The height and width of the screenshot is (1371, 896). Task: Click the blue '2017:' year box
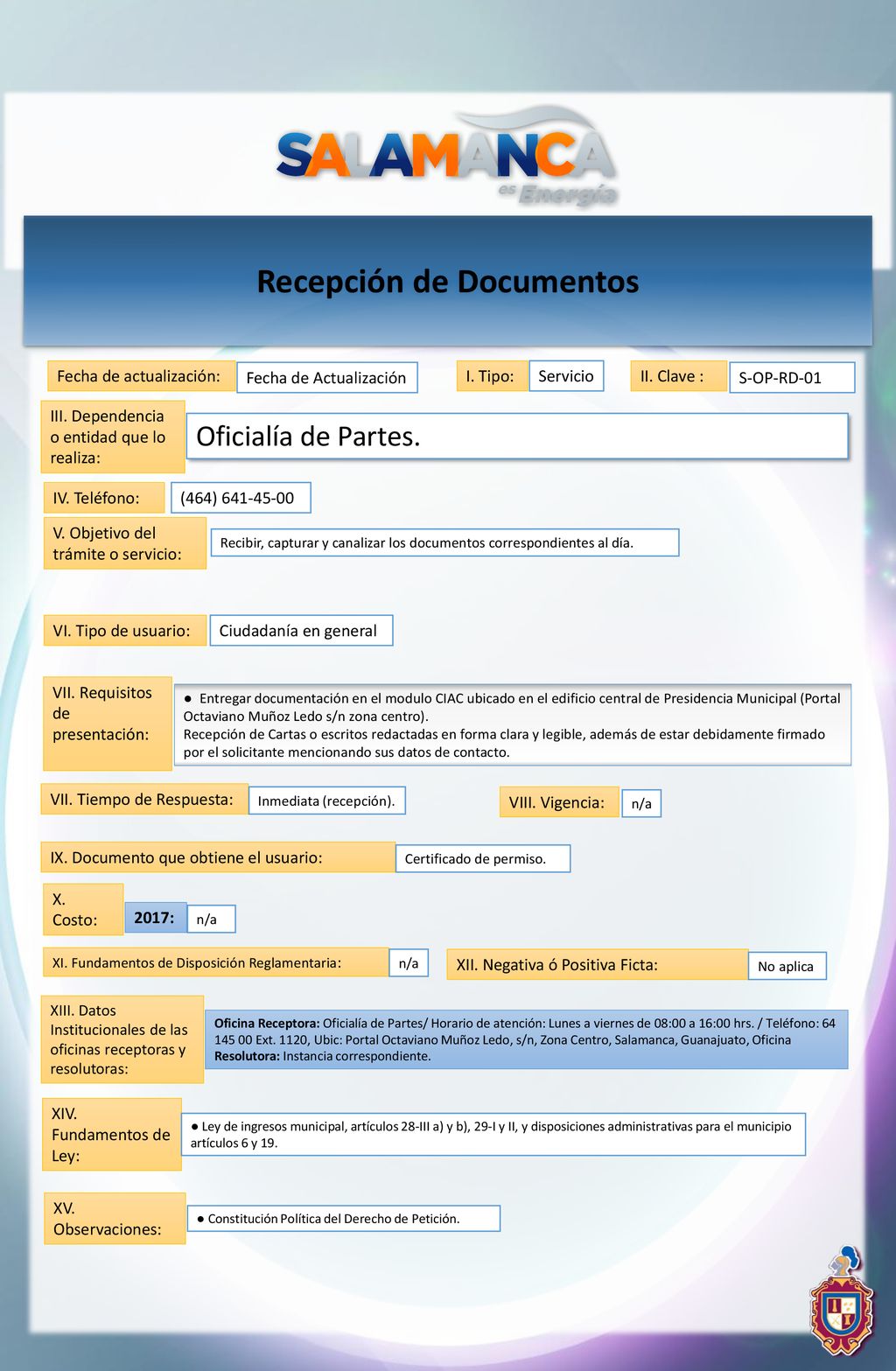pyautogui.click(x=156, y=917)
